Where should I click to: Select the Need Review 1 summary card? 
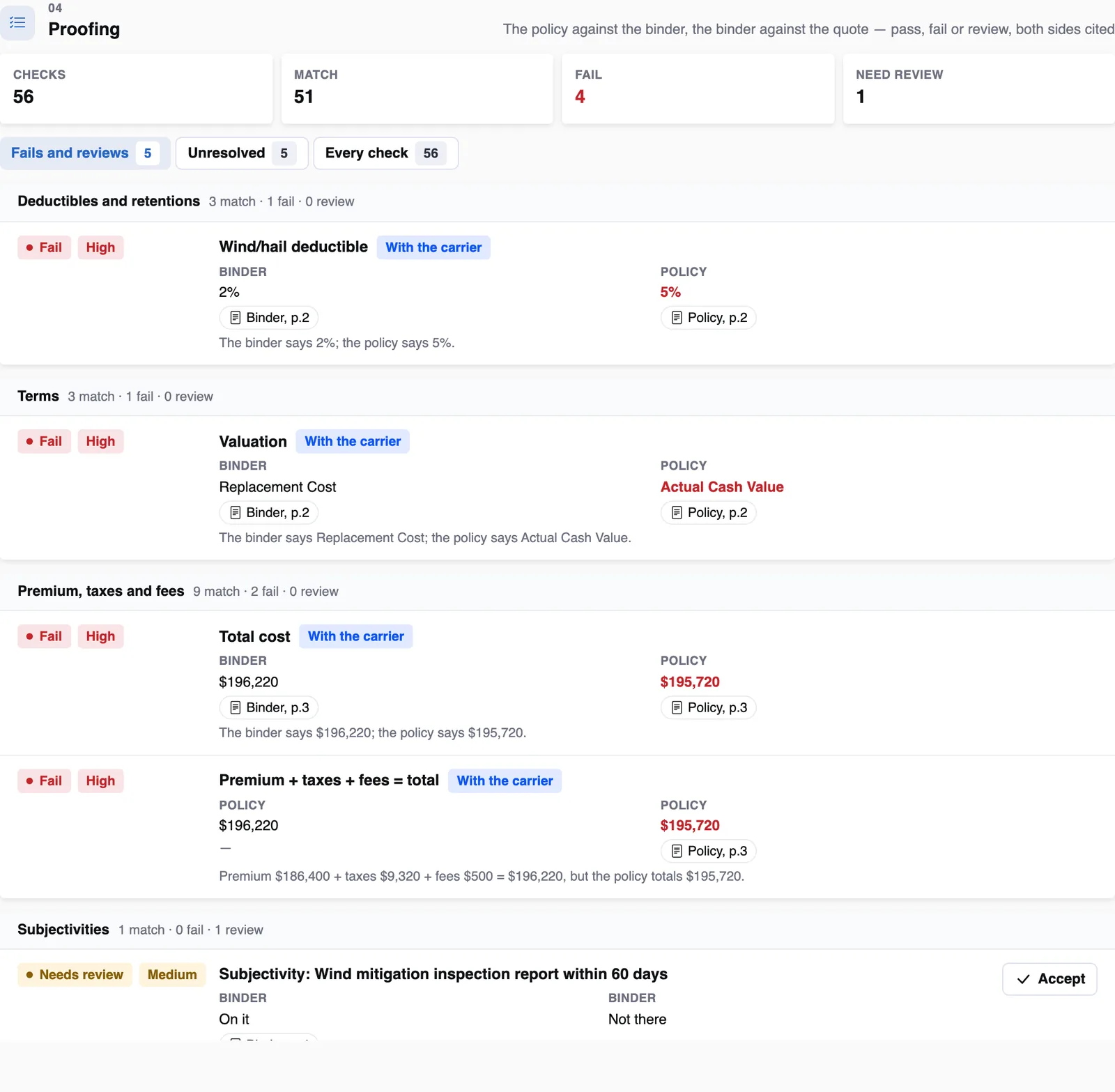pyautogui.click(x=979, y=89)
